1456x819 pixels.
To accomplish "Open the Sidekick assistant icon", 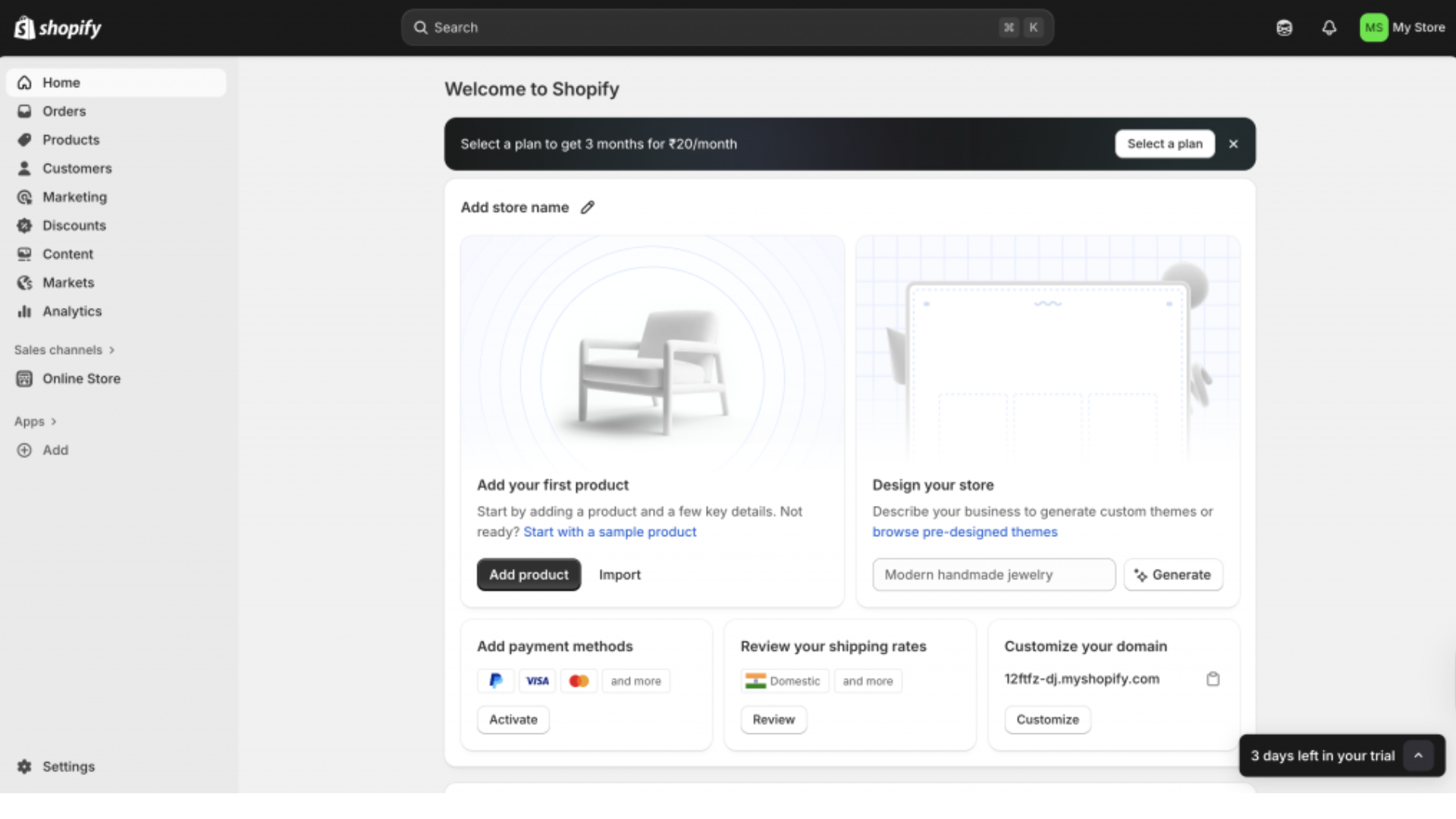I will pos(1284,28).
